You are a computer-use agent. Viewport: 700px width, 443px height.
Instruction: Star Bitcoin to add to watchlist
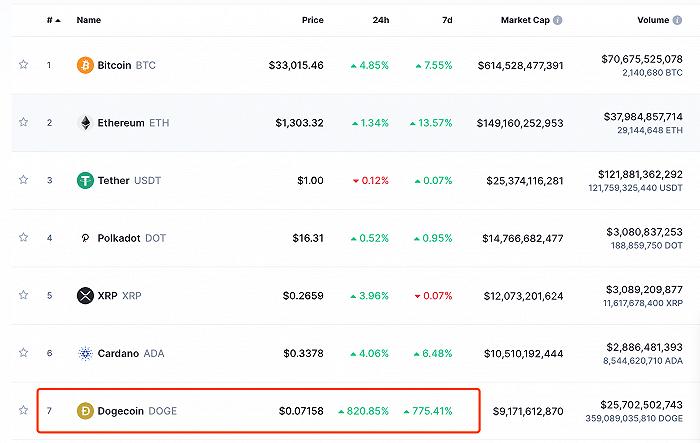[x=23, y=65]
